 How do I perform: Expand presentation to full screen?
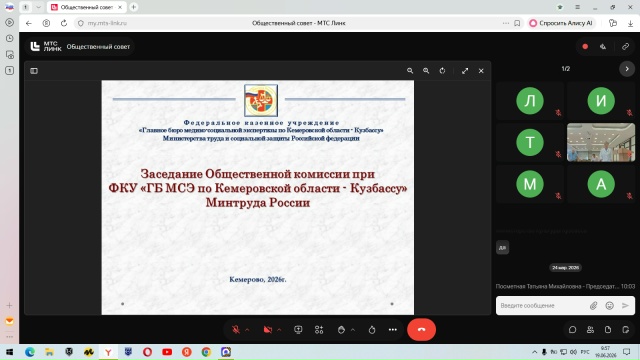(x=465, y=71)
